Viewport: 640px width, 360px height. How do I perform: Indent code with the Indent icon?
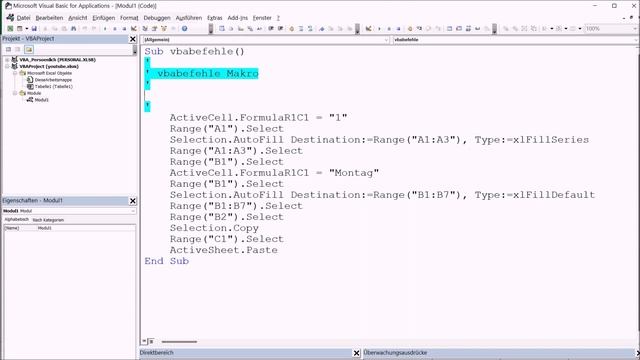tap(271, 29)
